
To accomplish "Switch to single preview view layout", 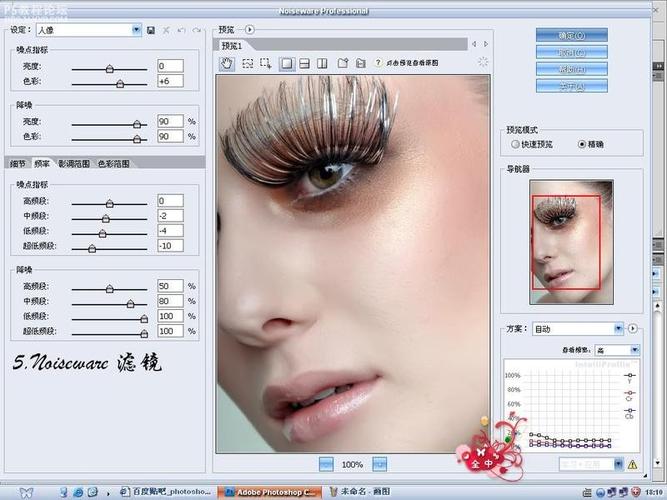I will pyautogui.click(x=287, y=63).
